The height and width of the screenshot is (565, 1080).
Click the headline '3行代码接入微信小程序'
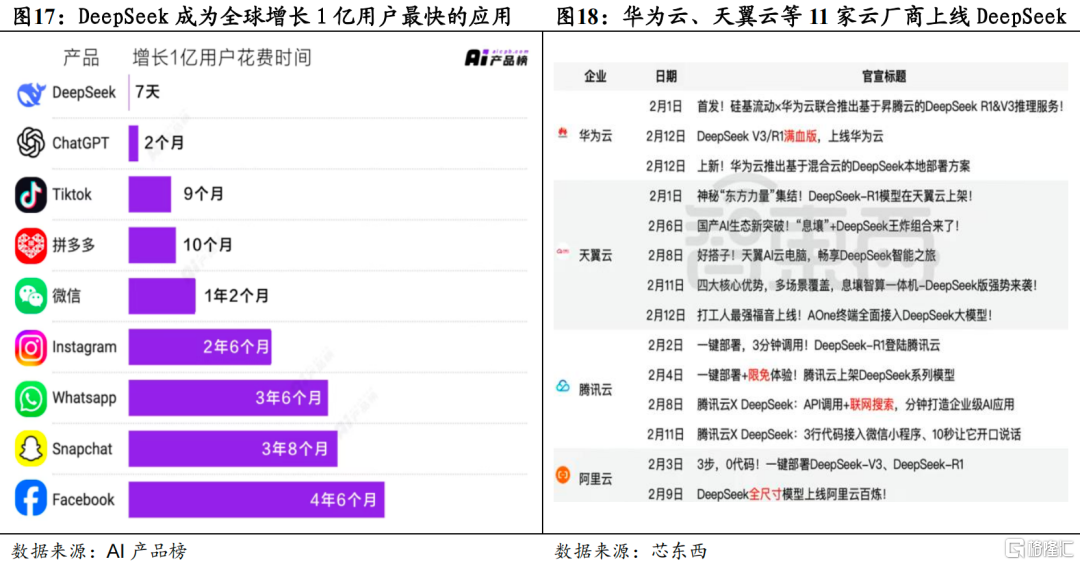point(858,435)
